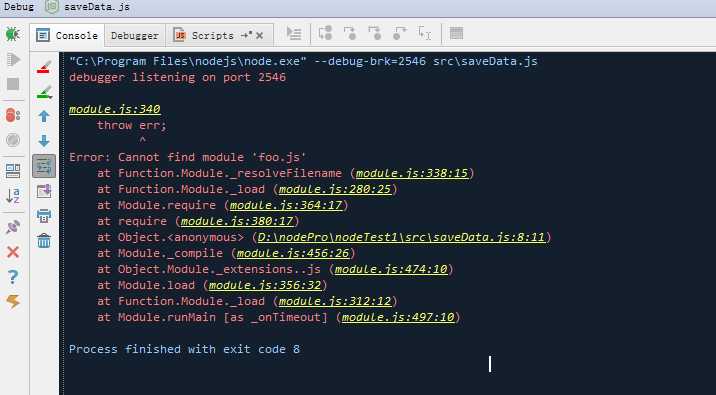Click the Step Out toolbar icon
This screenshot has height=395, width=716.
400,33
